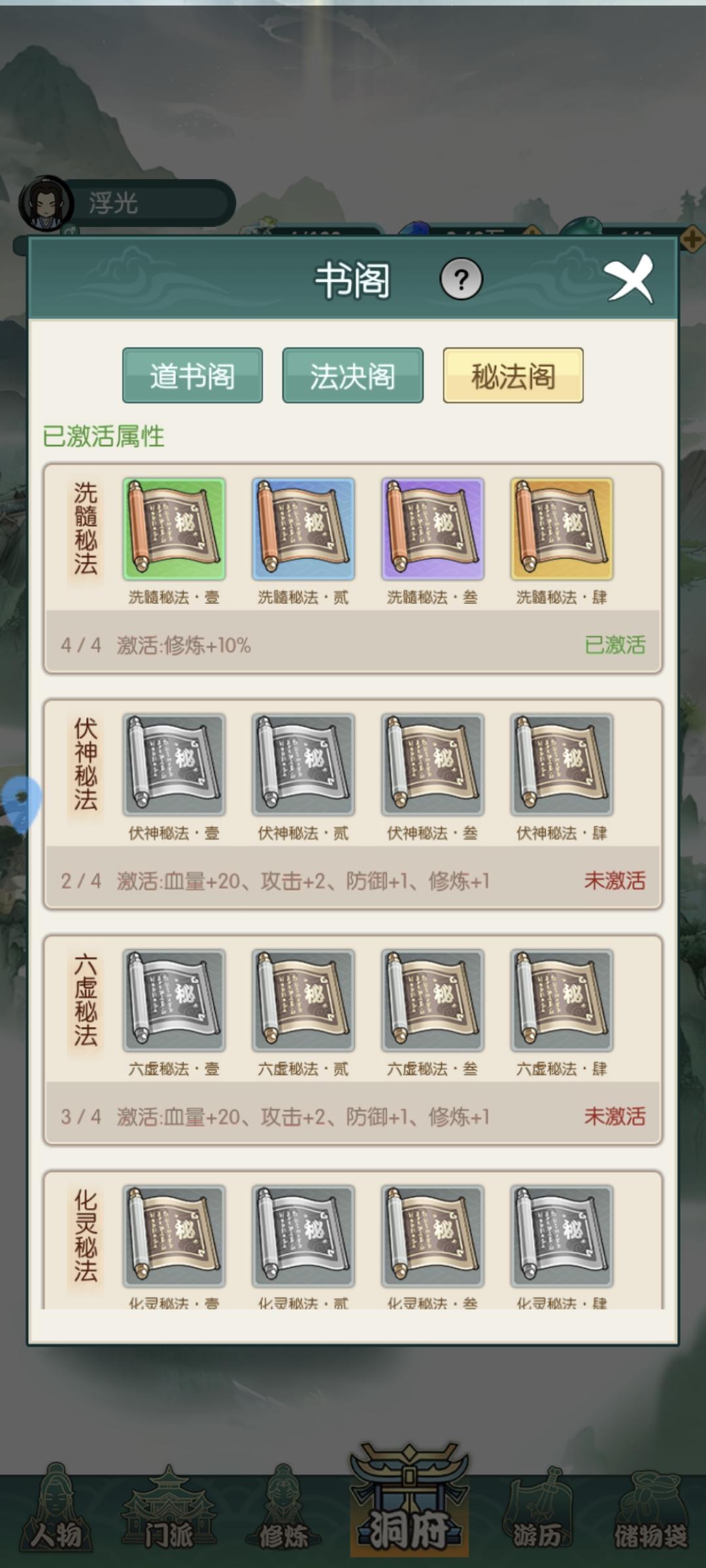
Task: Tap the 伏神秘法·肆 scroll icon
Action: 562,764
